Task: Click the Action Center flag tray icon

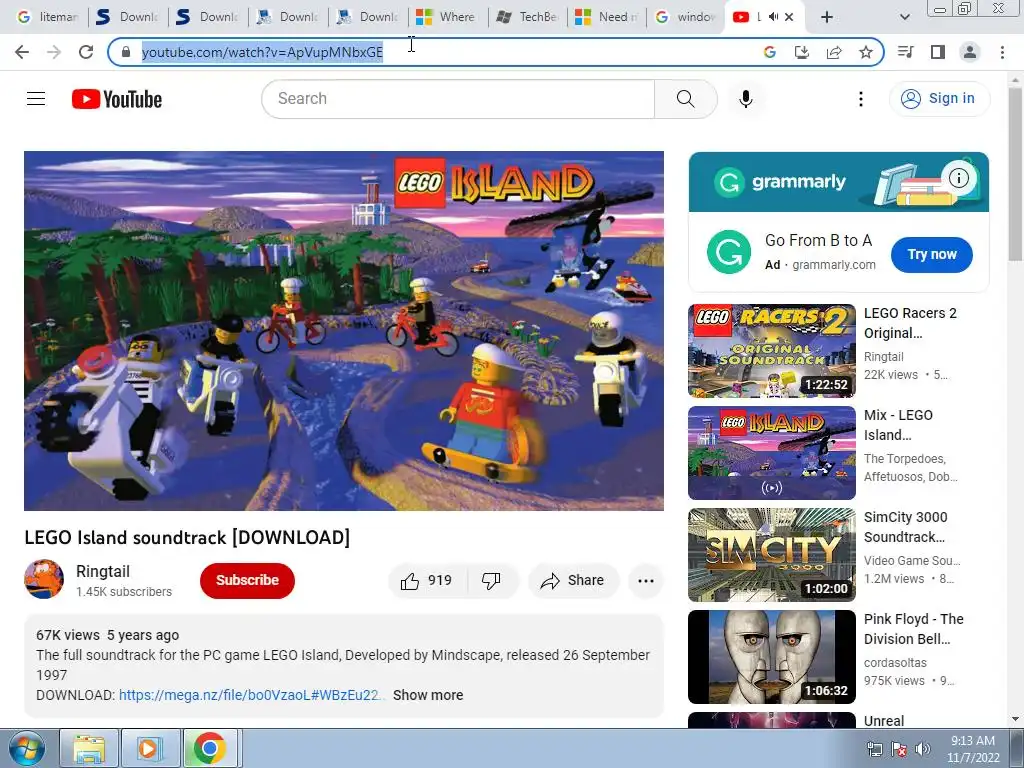Action: point(899,749)
